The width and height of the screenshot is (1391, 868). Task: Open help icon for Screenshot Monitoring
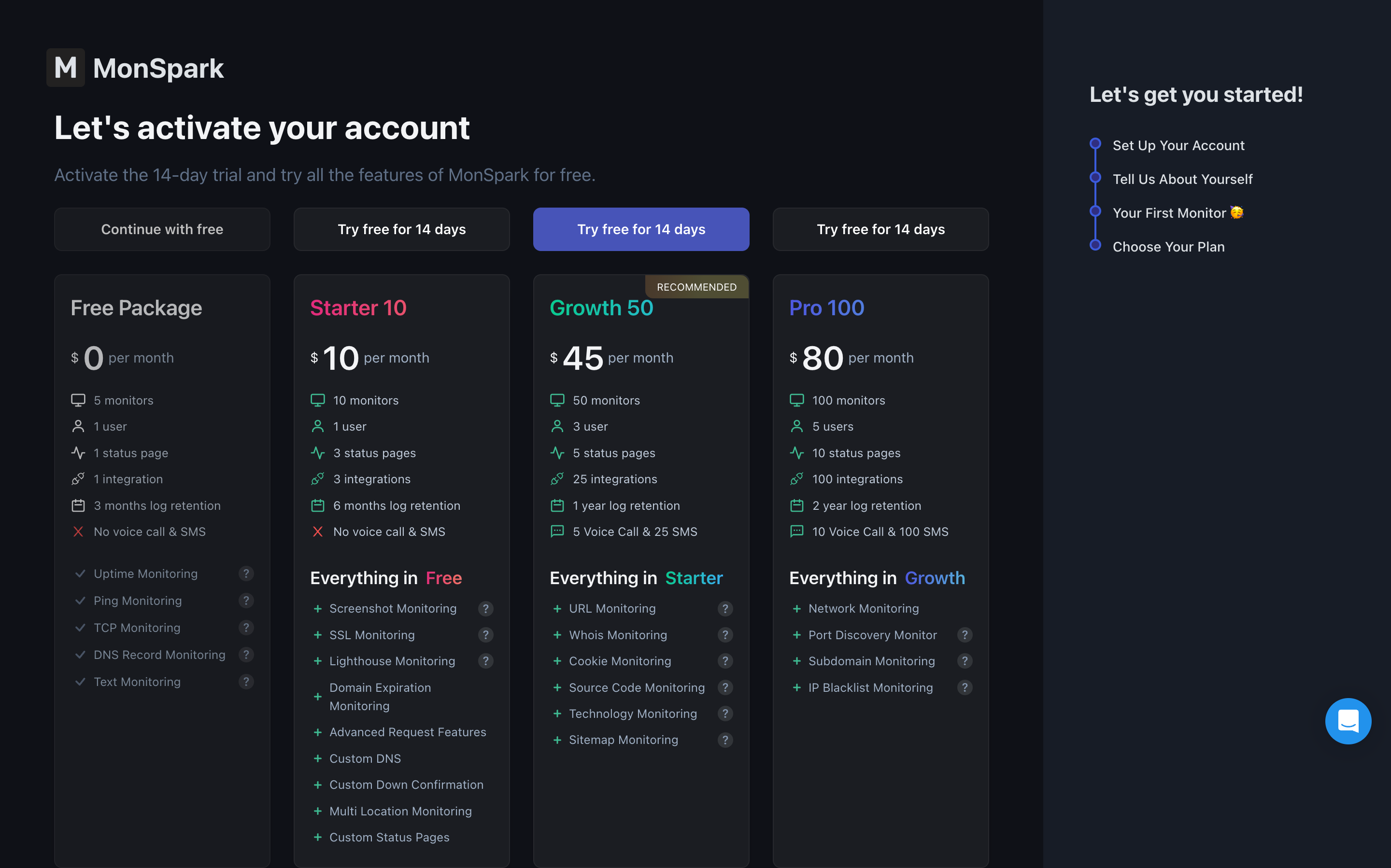pos(485,609)
